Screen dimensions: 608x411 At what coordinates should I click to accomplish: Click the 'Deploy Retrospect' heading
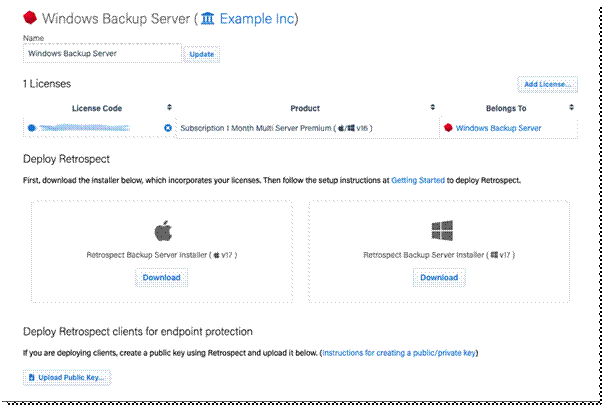[66, 159]
